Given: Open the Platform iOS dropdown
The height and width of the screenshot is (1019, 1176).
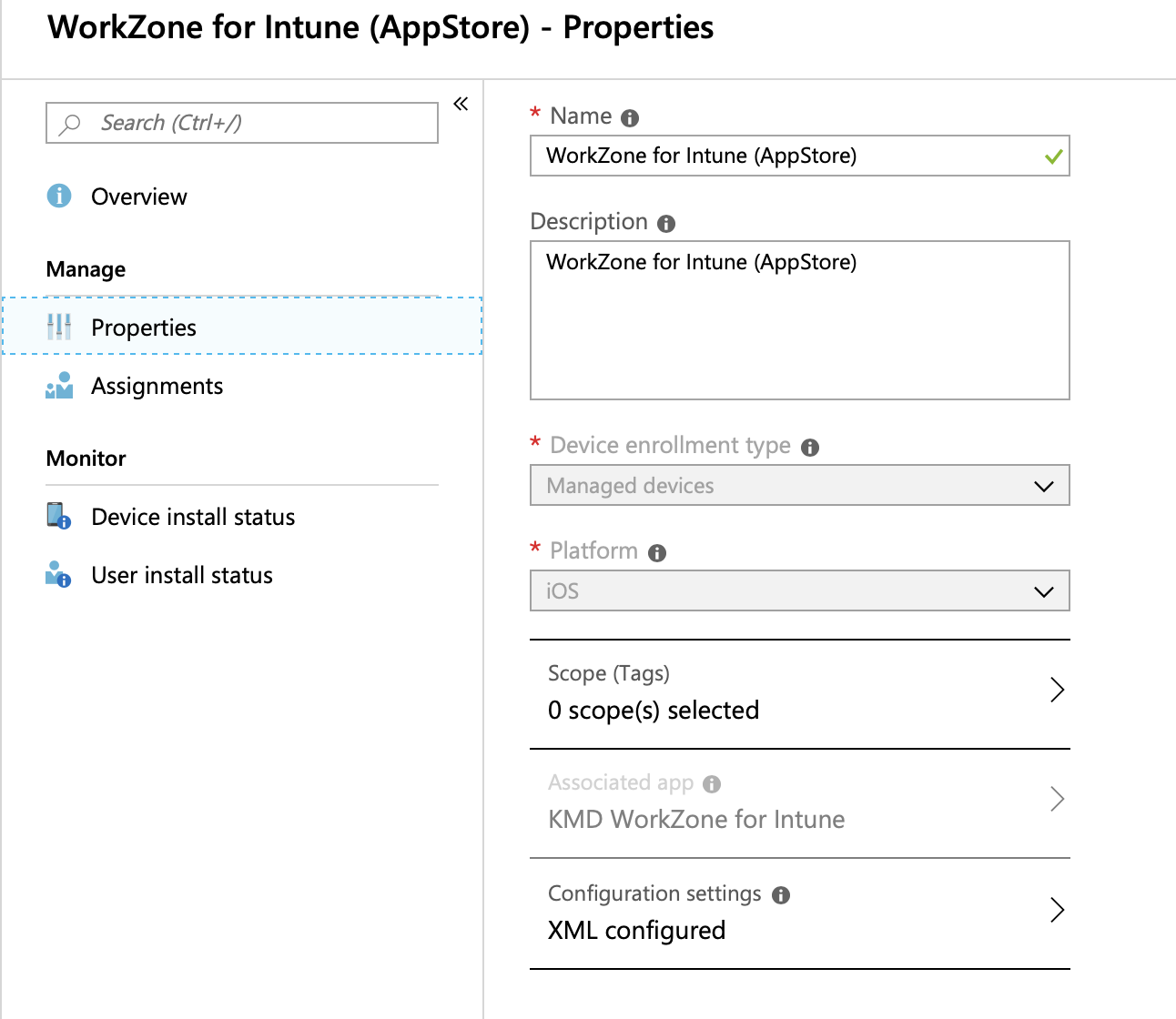Looking at the screenshot, I should pyautogui.click(x=799, y=590).
